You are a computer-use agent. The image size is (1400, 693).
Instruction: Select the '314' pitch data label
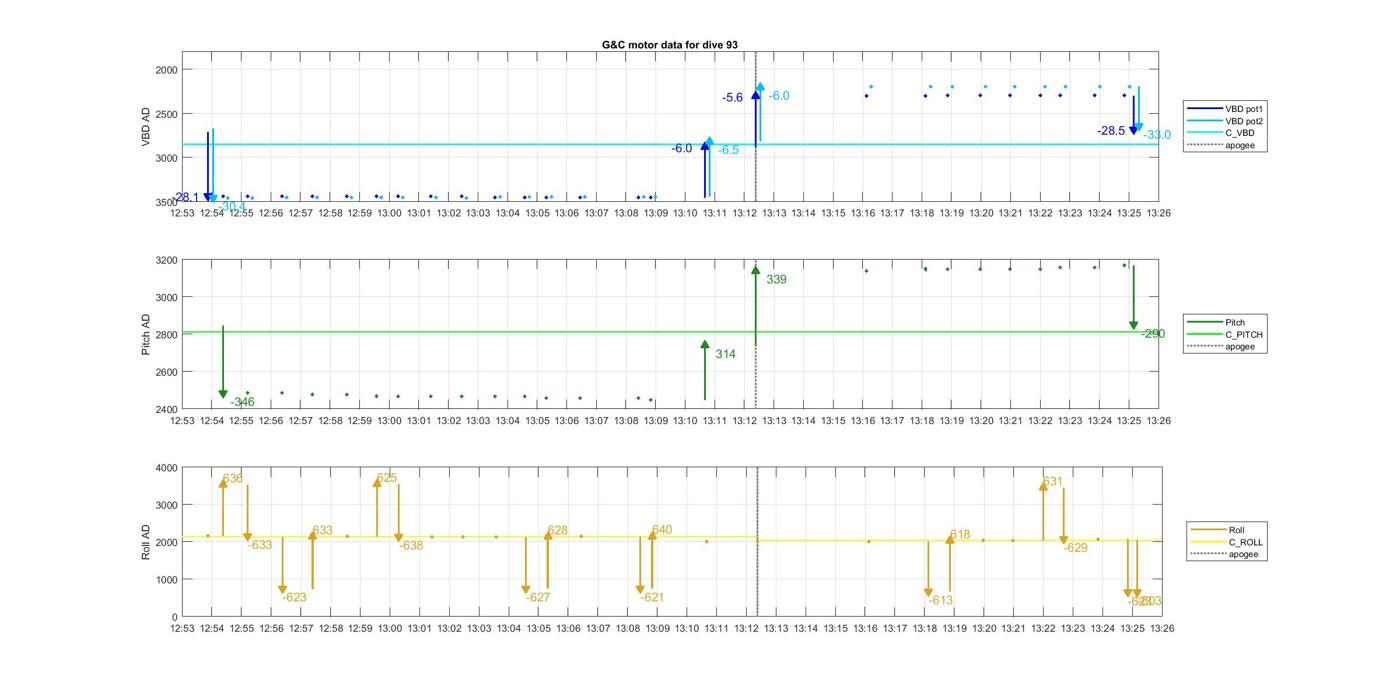725,354
